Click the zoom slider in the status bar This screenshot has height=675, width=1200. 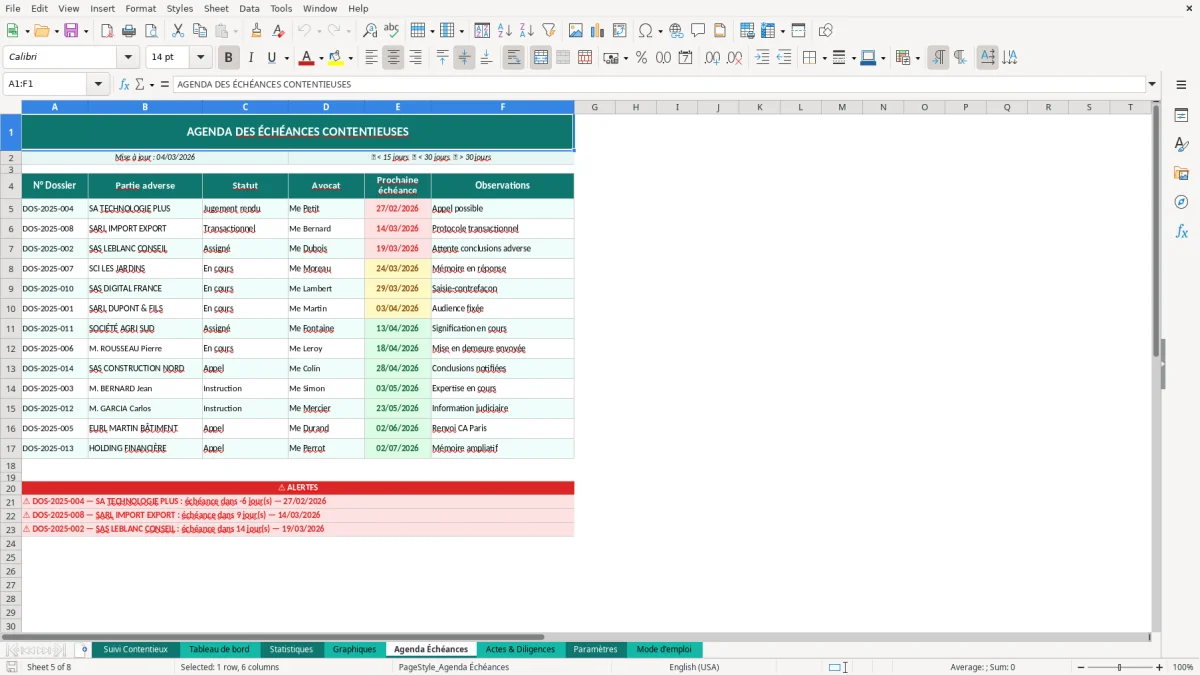[x=1120, y=667]
